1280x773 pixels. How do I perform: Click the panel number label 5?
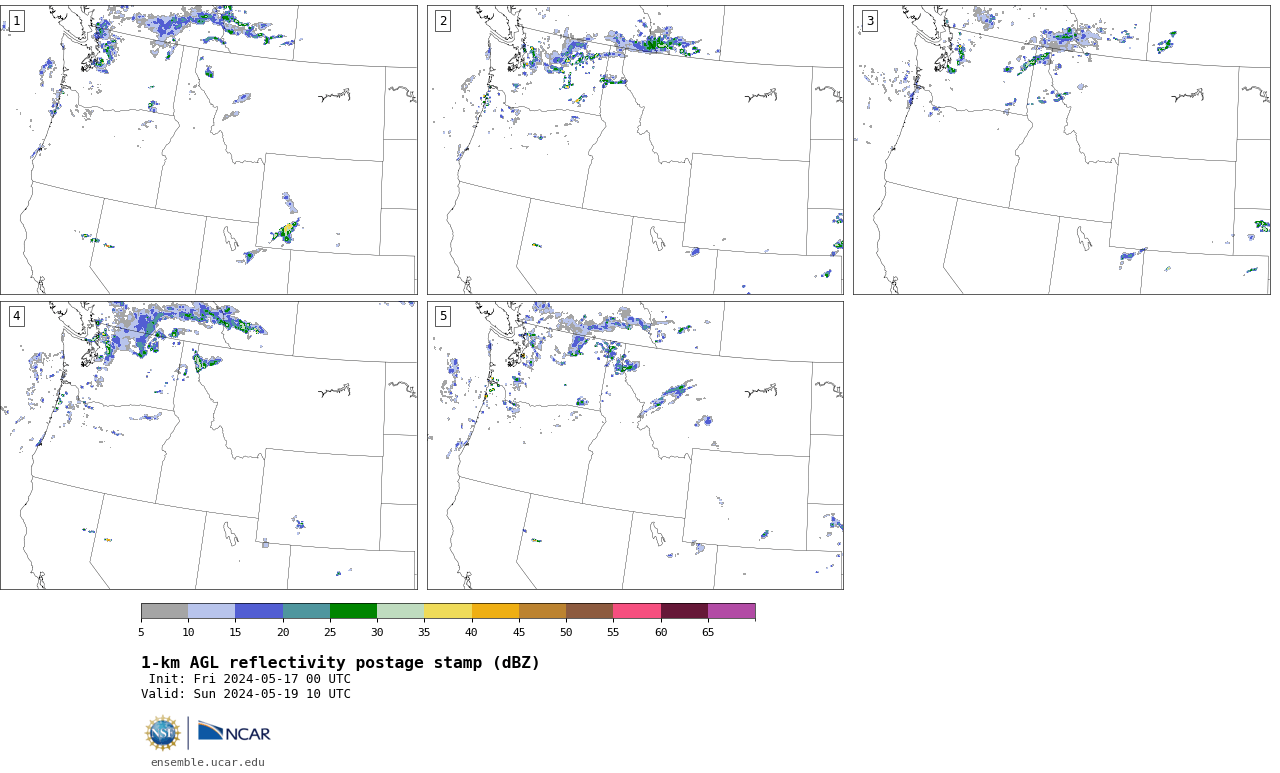tap(443, 316)
